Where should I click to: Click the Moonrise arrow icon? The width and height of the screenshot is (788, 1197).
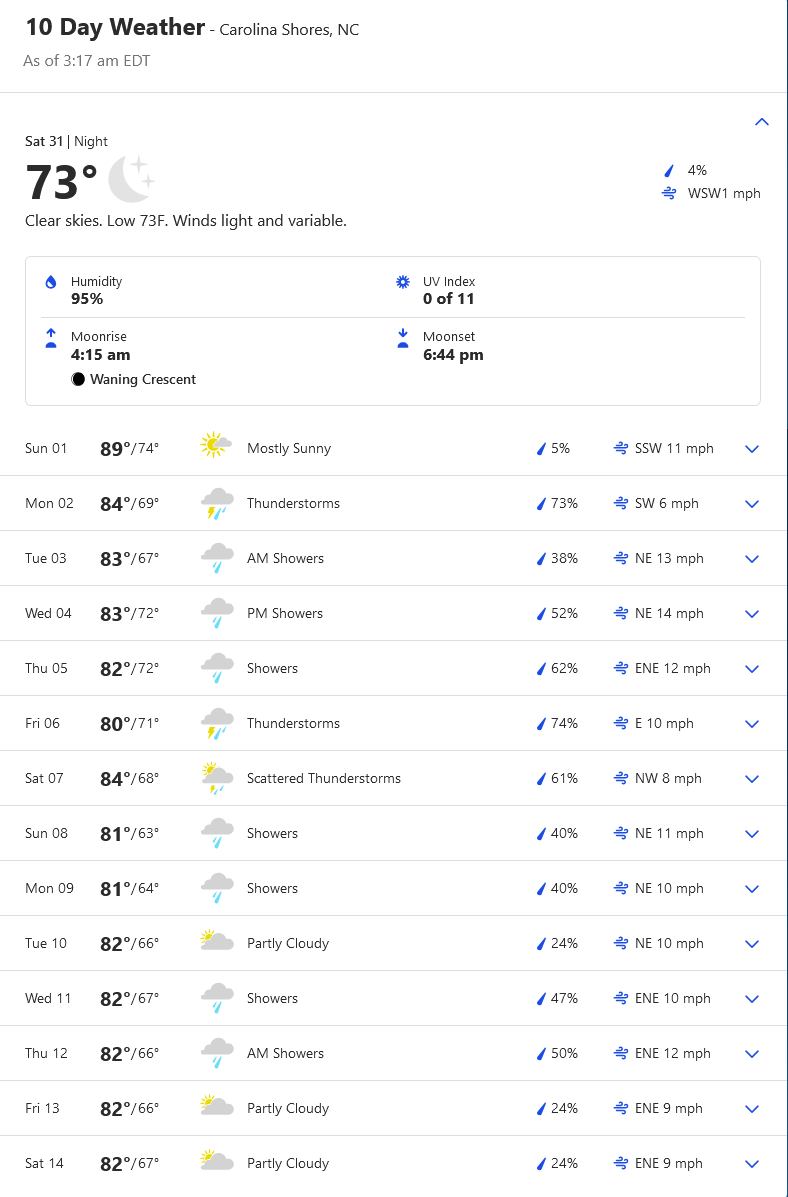tap(51, 339)
